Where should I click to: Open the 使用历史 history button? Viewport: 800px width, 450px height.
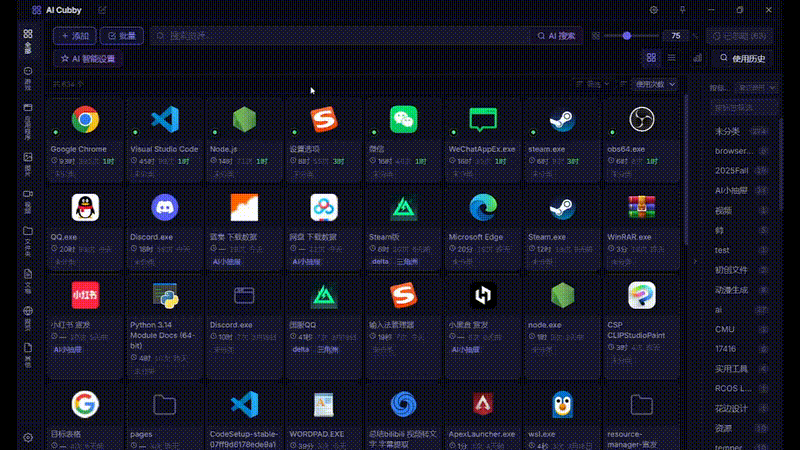(743, 58)
